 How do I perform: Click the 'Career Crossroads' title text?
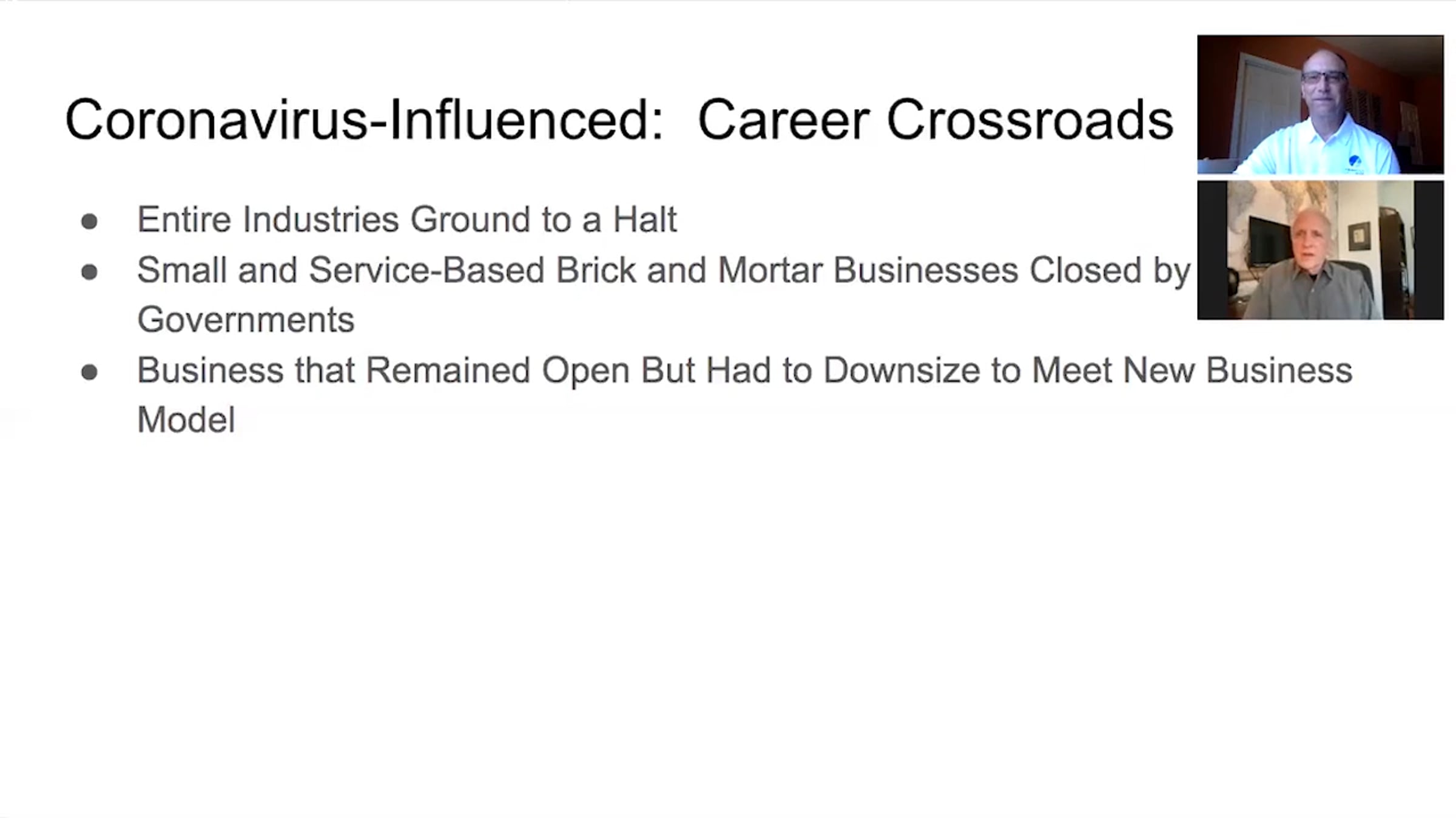[935, 120]
